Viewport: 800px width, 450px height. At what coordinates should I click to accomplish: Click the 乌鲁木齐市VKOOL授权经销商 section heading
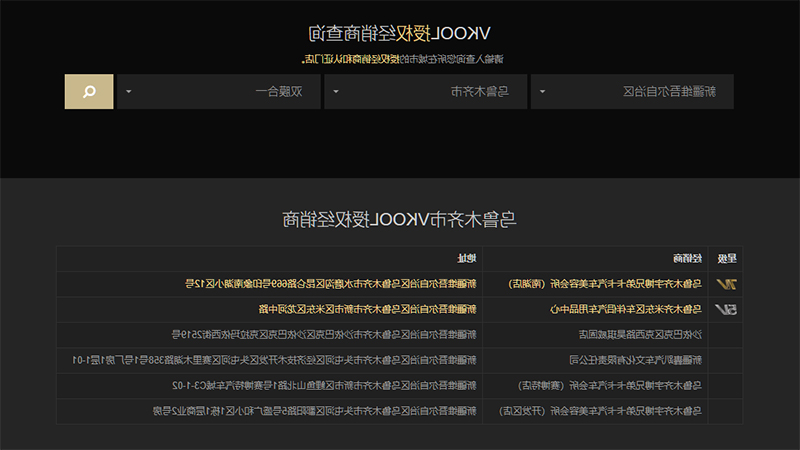399,220
